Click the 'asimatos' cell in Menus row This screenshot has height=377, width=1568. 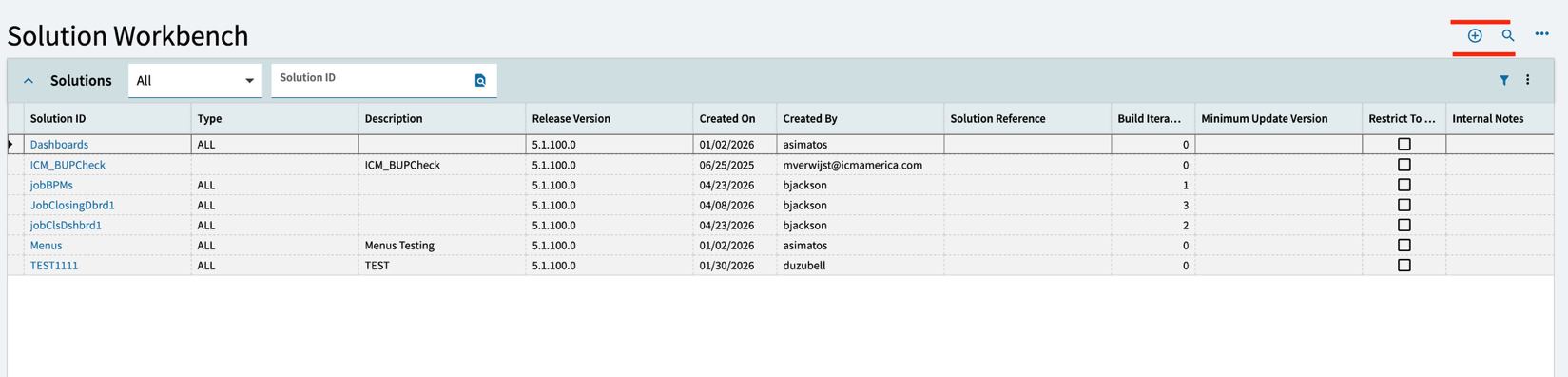[861, 245]
